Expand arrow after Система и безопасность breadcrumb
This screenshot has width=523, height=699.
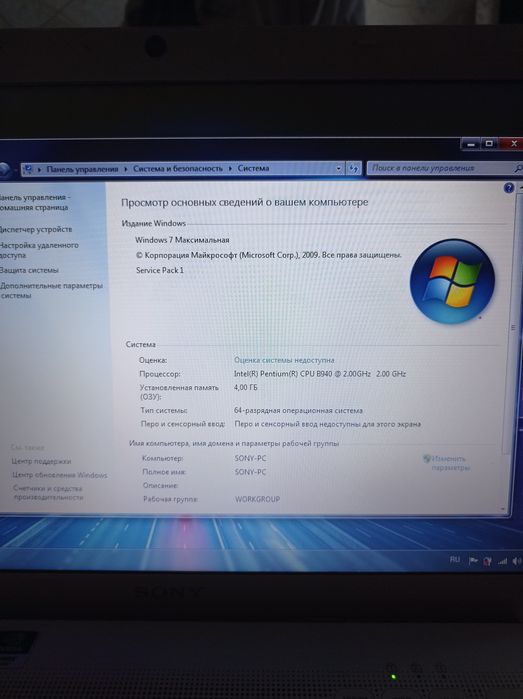pos(230,169)
